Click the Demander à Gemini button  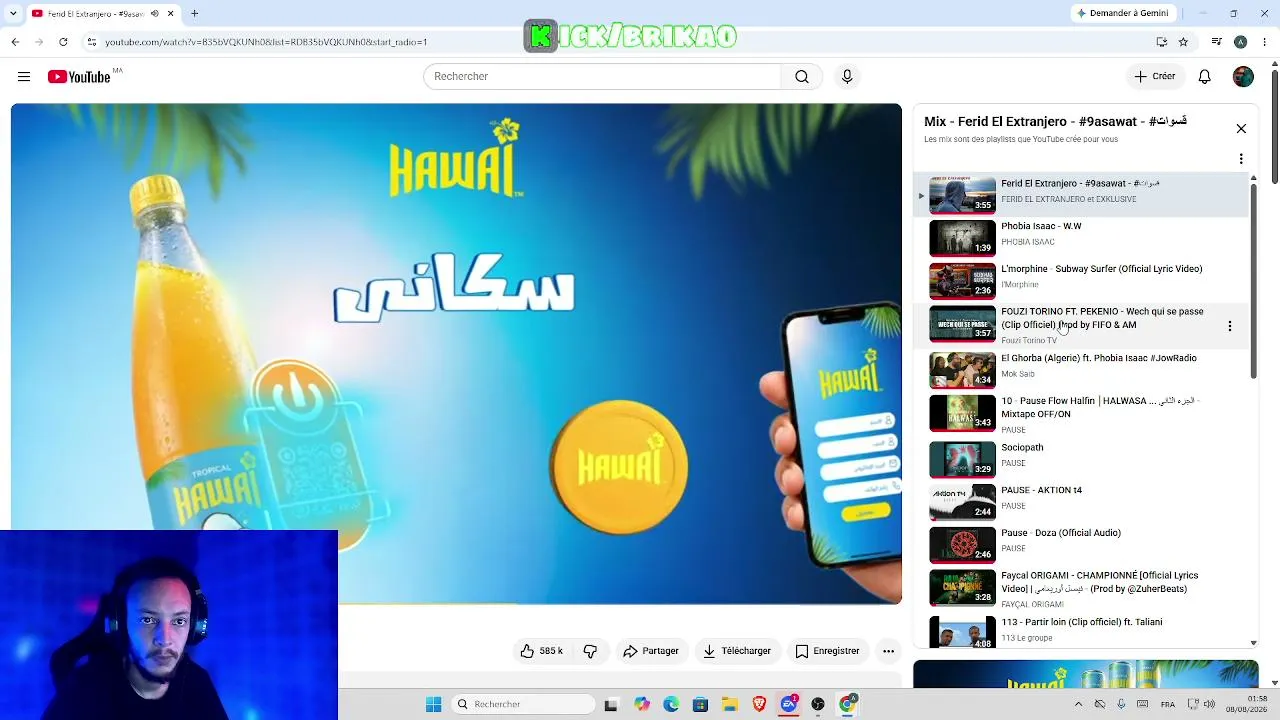click(x=1122, y=13)
